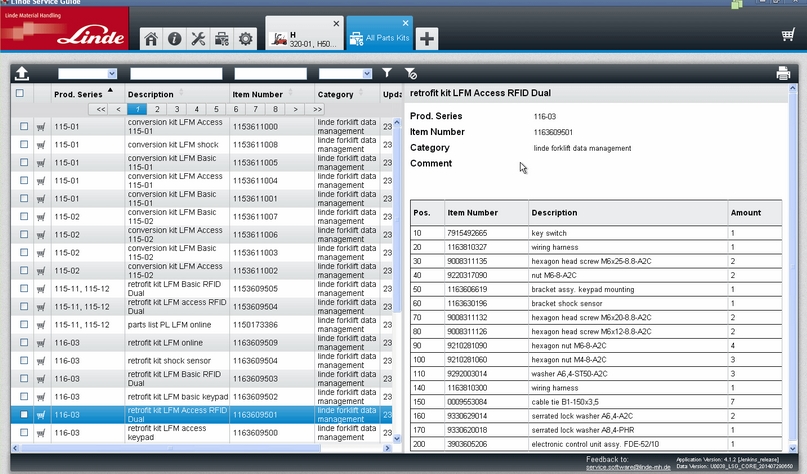Add item 1153609505 to cart
Screen dimensions: 807x474
tap(41, 289)
